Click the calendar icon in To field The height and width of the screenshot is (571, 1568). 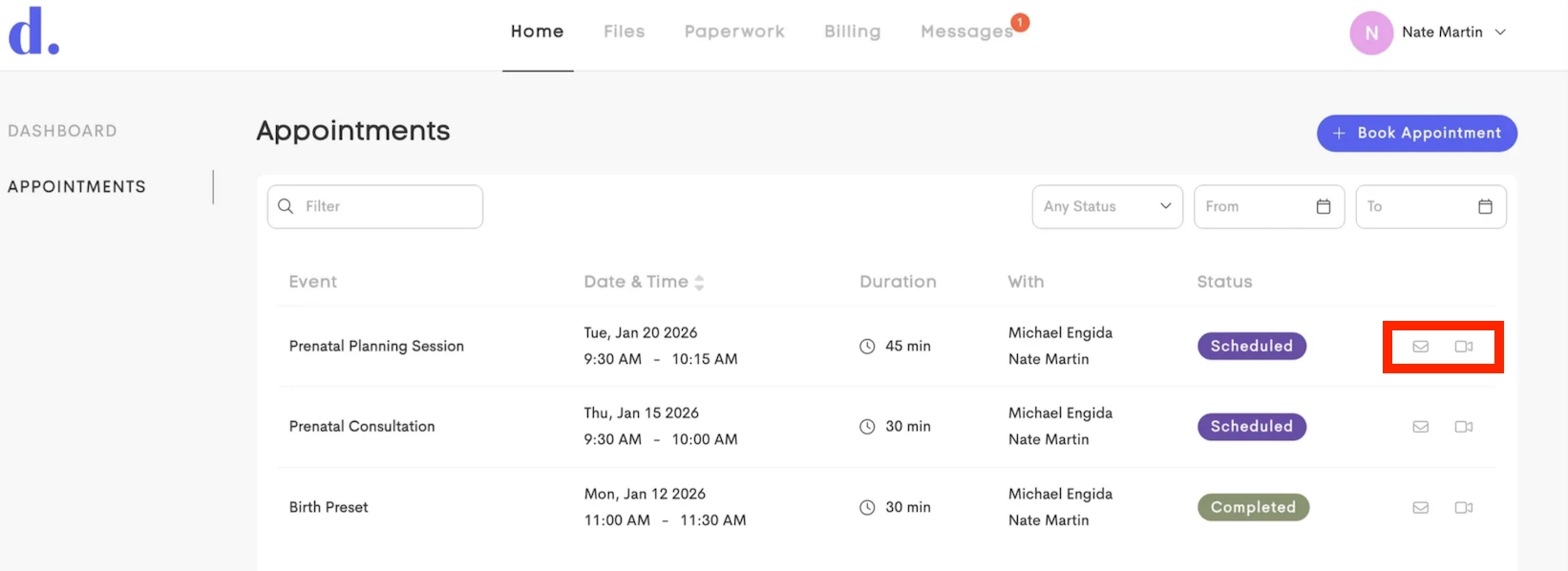click(x=1485, y=206)
